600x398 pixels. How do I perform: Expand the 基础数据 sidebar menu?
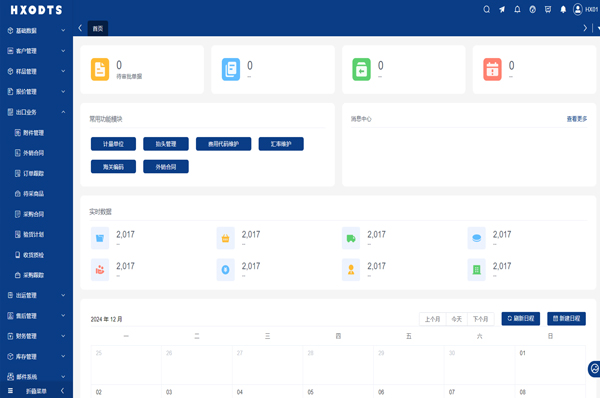36,31
